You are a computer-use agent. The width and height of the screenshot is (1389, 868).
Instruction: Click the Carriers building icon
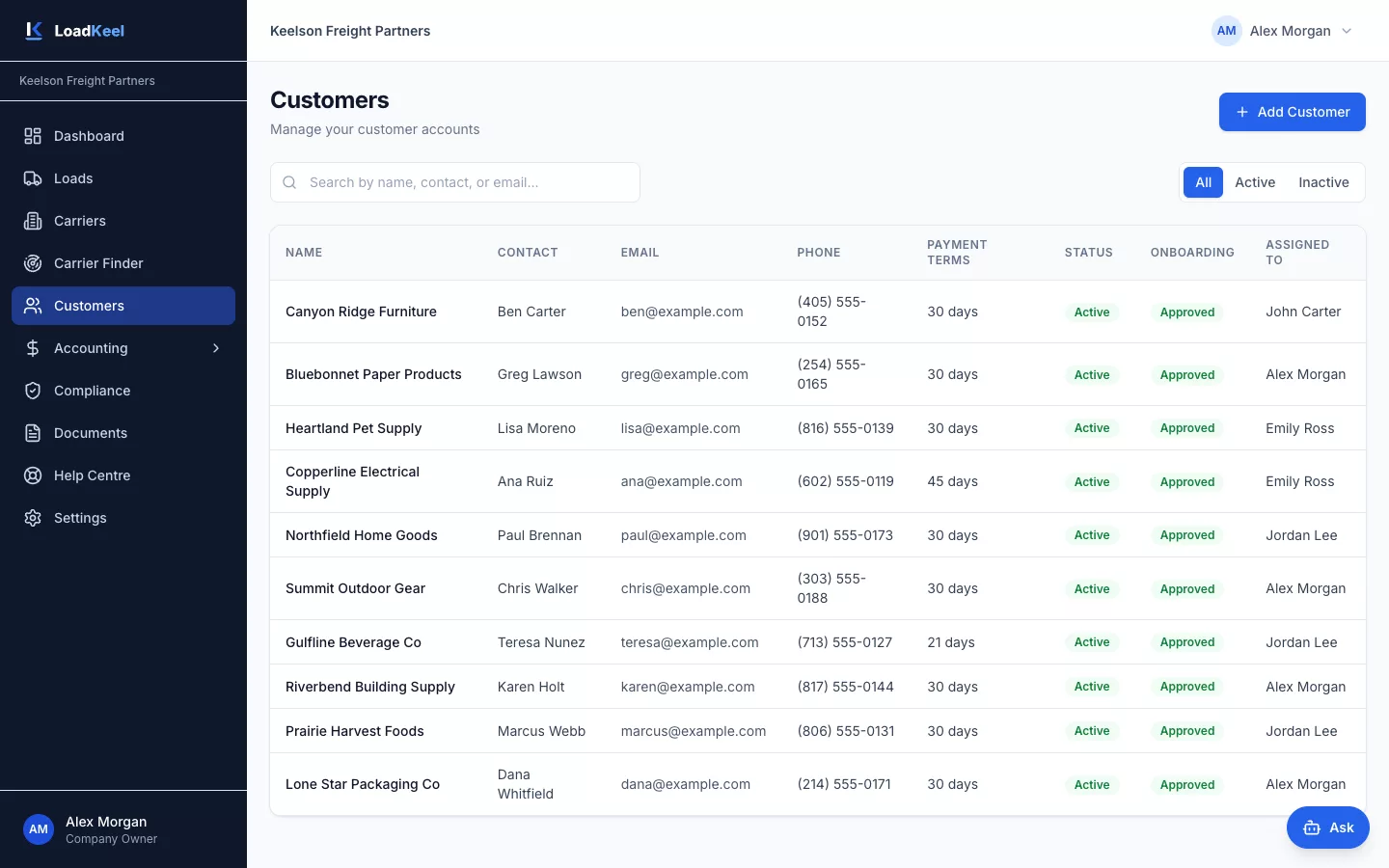click(x=33, y=221)
